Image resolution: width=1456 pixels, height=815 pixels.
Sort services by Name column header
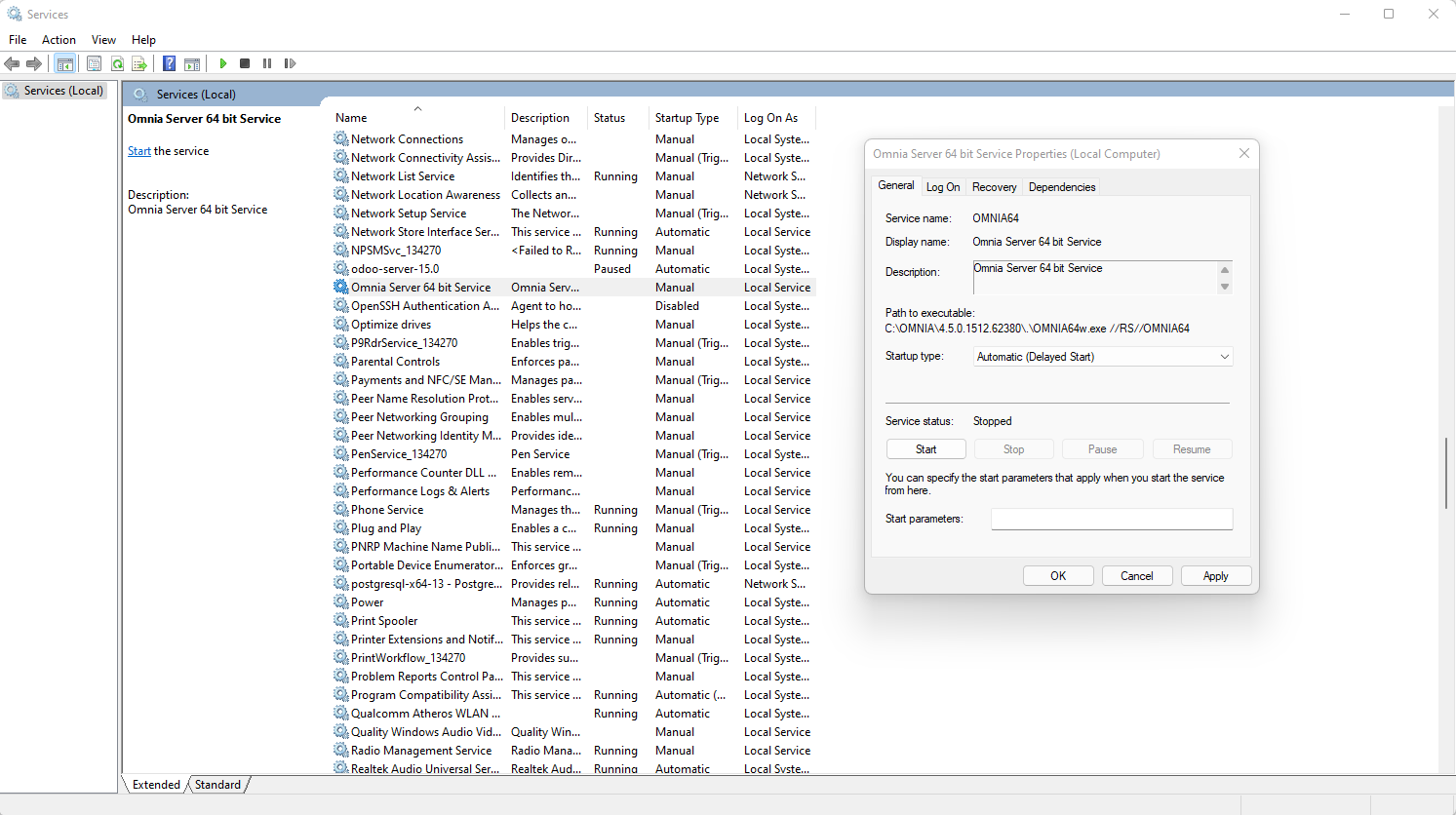point(351,118)
